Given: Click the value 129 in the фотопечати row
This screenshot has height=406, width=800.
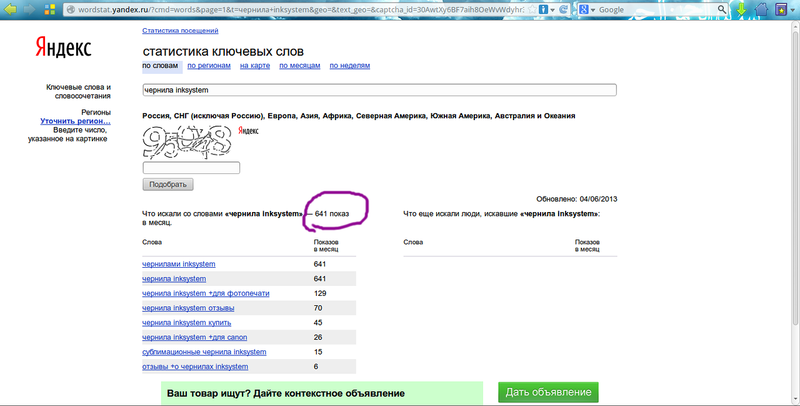Looking at the screenshot, I should pyautogui.click(x=320, y=294).
